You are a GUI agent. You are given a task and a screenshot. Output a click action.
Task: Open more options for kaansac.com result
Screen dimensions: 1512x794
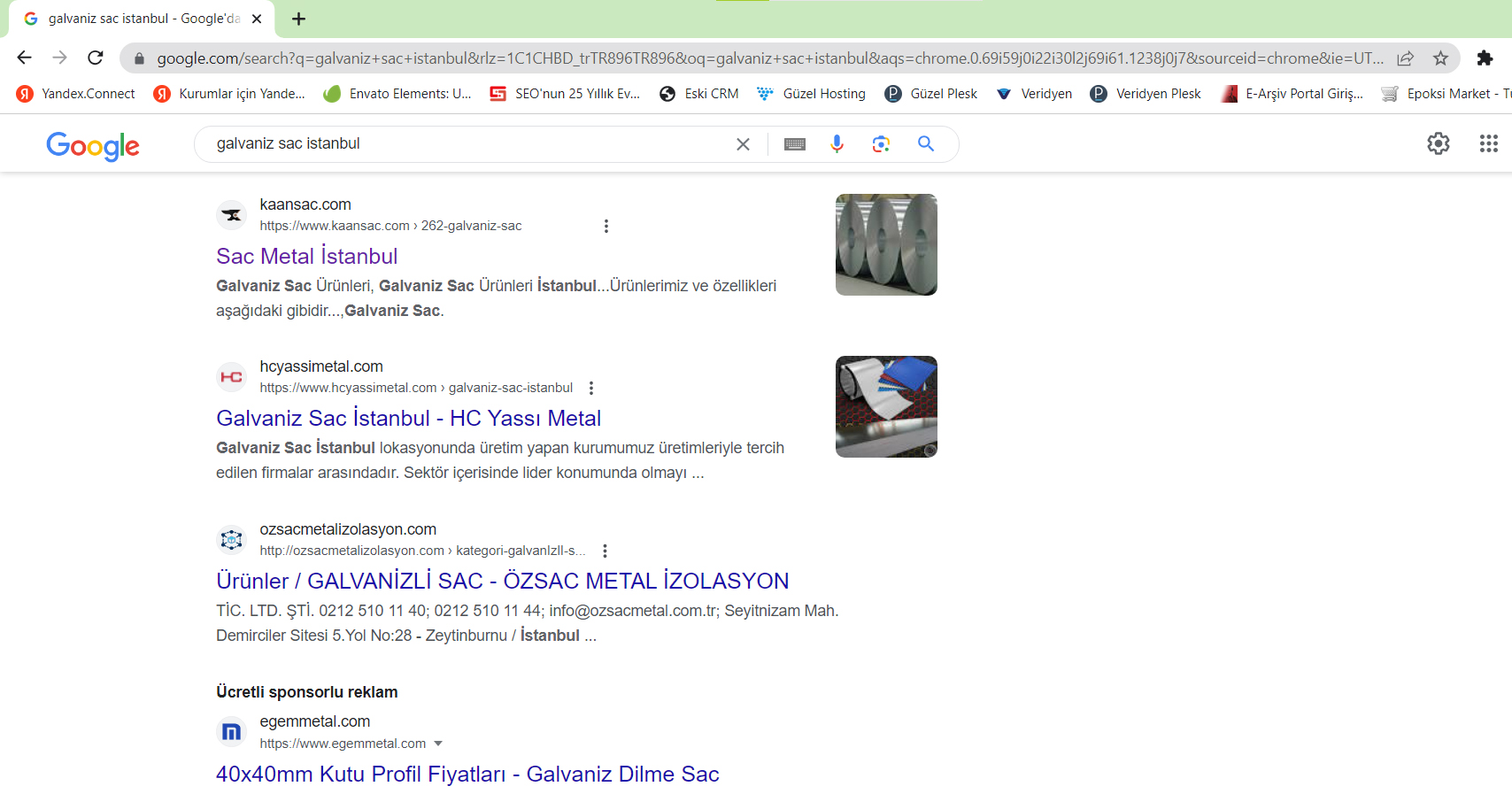606,226
